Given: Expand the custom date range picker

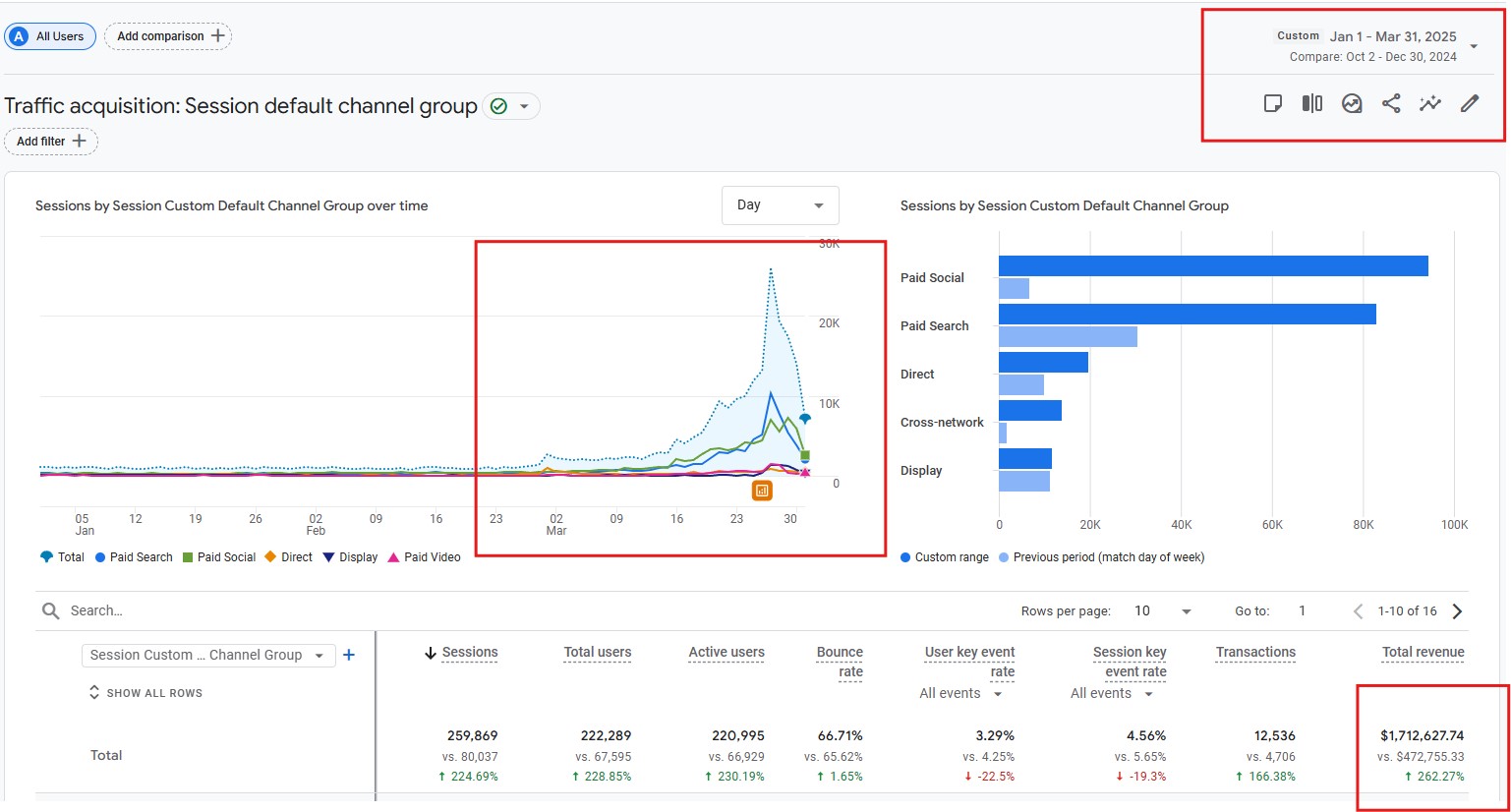Looking at the screenshot, I should 1376,46.
